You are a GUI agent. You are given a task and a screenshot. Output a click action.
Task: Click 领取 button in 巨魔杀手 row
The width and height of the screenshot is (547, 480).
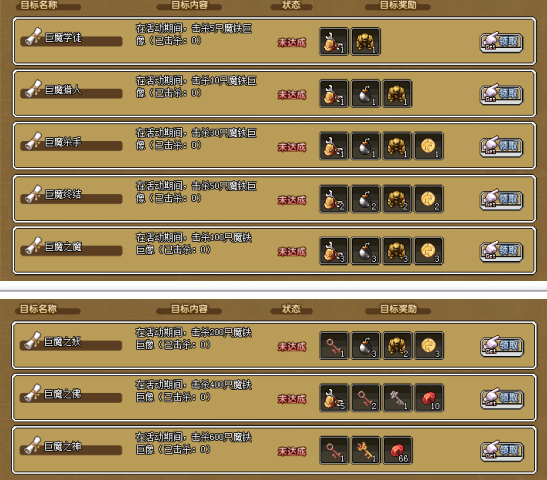[501, 147]
